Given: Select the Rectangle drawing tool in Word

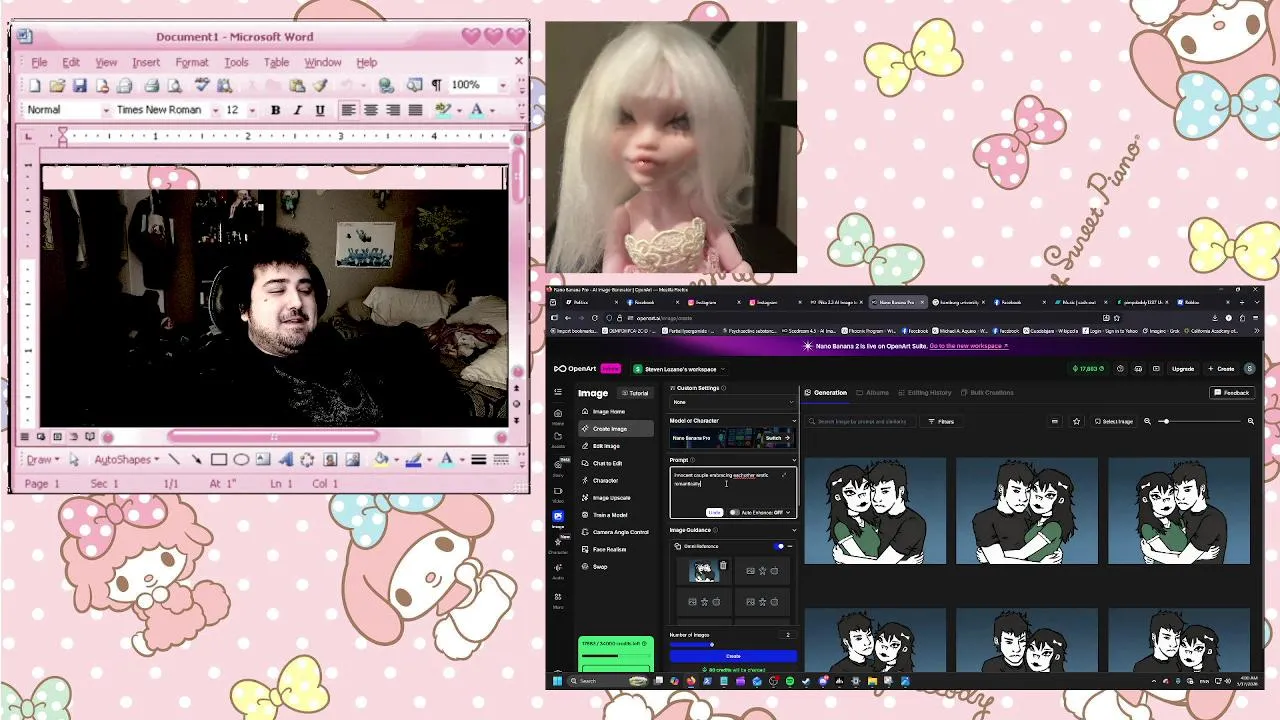Looking at the screenshot, I should [x=219, y=460].
